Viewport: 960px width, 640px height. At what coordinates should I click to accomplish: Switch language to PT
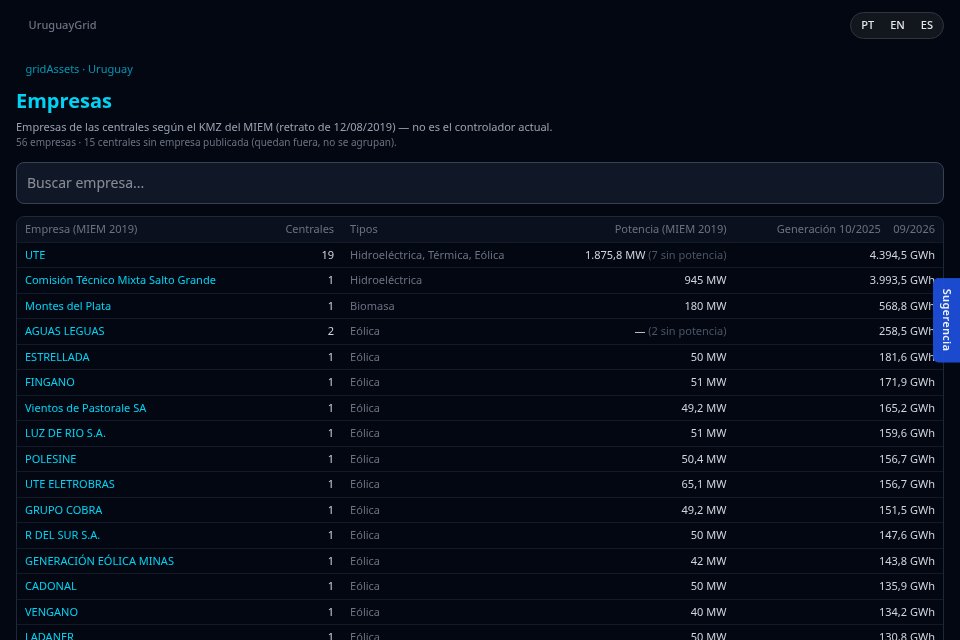(x=867, y=25)
